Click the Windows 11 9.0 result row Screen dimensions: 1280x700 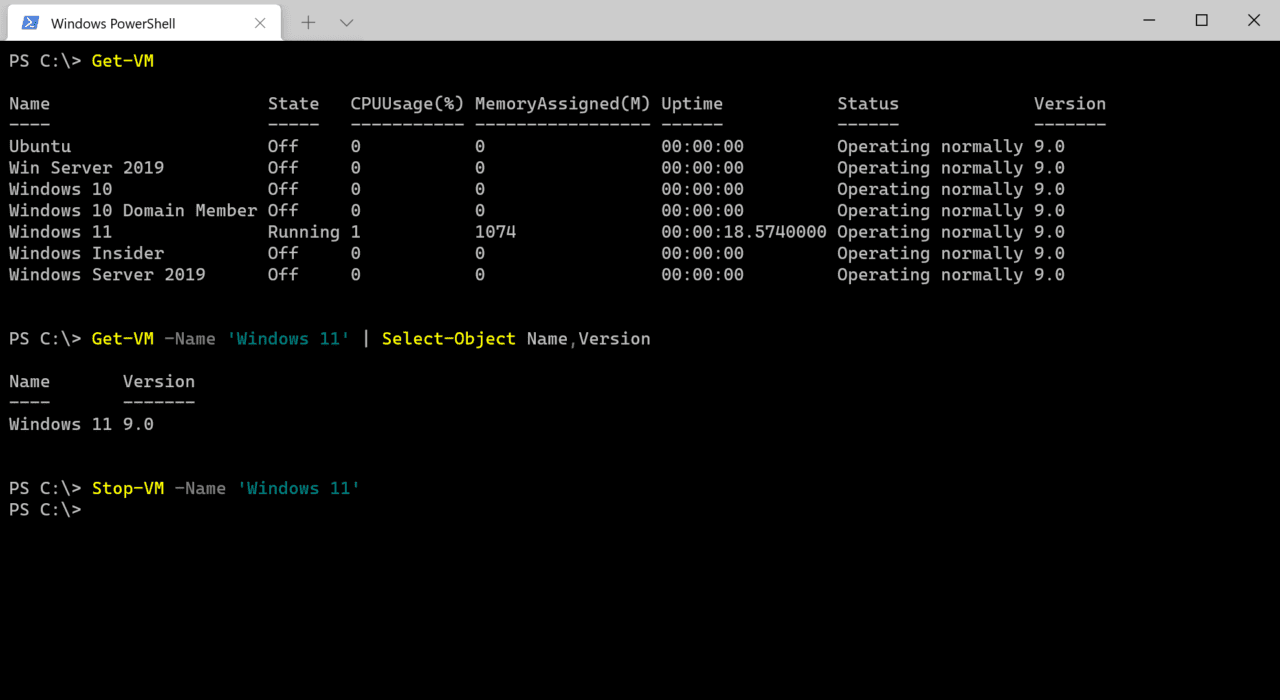coord(81,425)
